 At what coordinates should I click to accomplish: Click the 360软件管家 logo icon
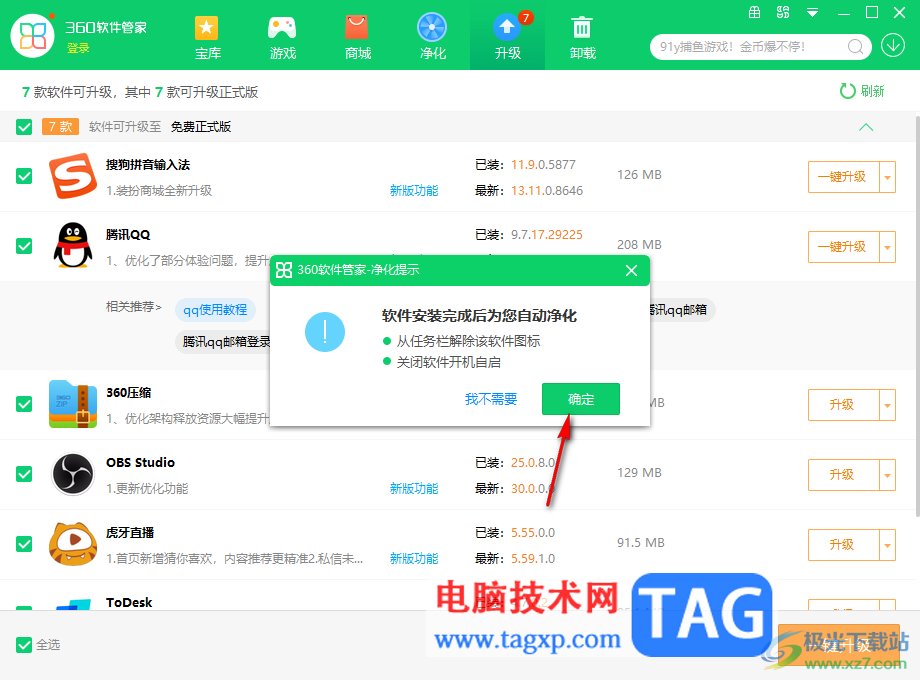pos(33,36)
